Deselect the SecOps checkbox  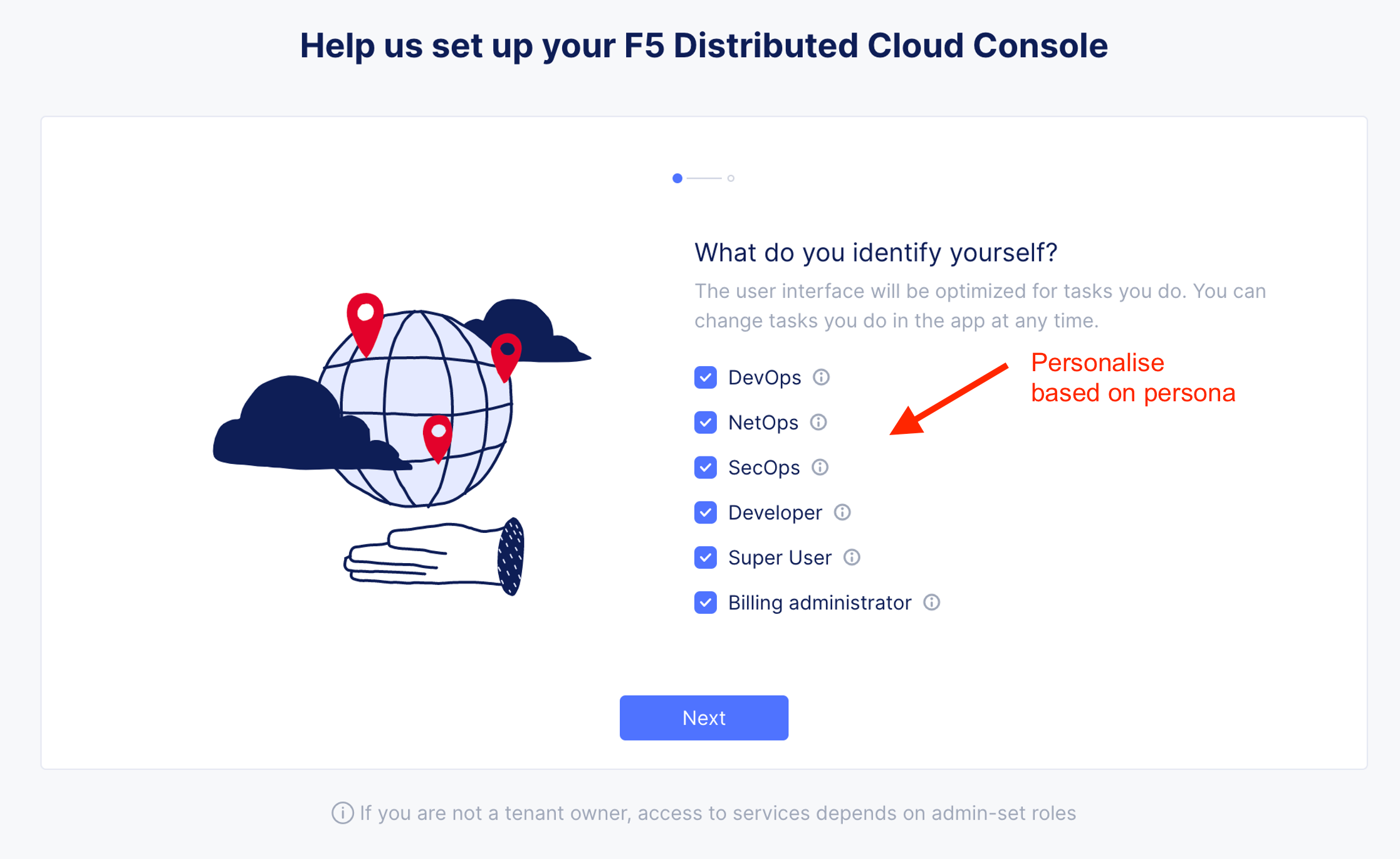click(706, 468)
